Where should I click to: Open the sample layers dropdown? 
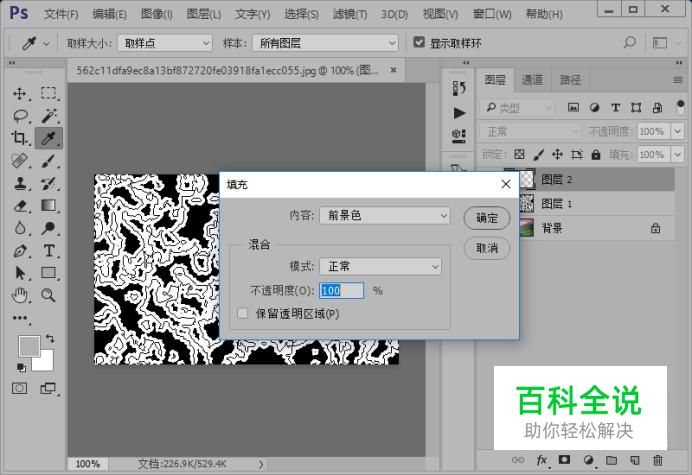tap(325, 43)
